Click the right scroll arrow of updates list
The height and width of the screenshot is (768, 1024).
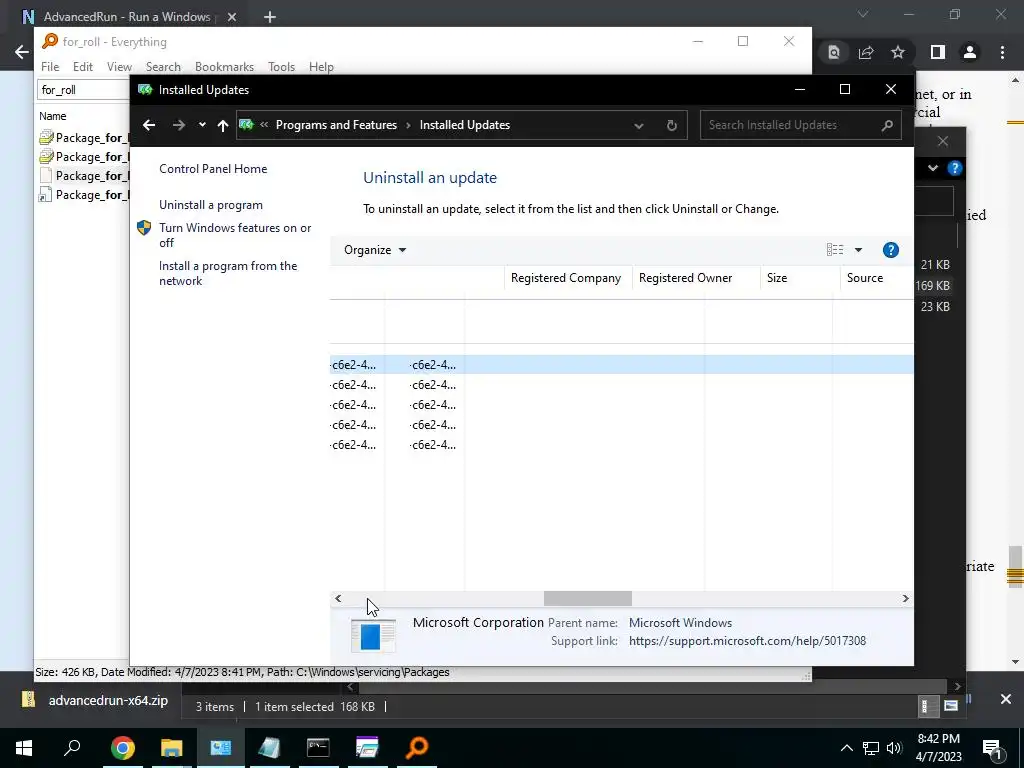pos(905,598)
